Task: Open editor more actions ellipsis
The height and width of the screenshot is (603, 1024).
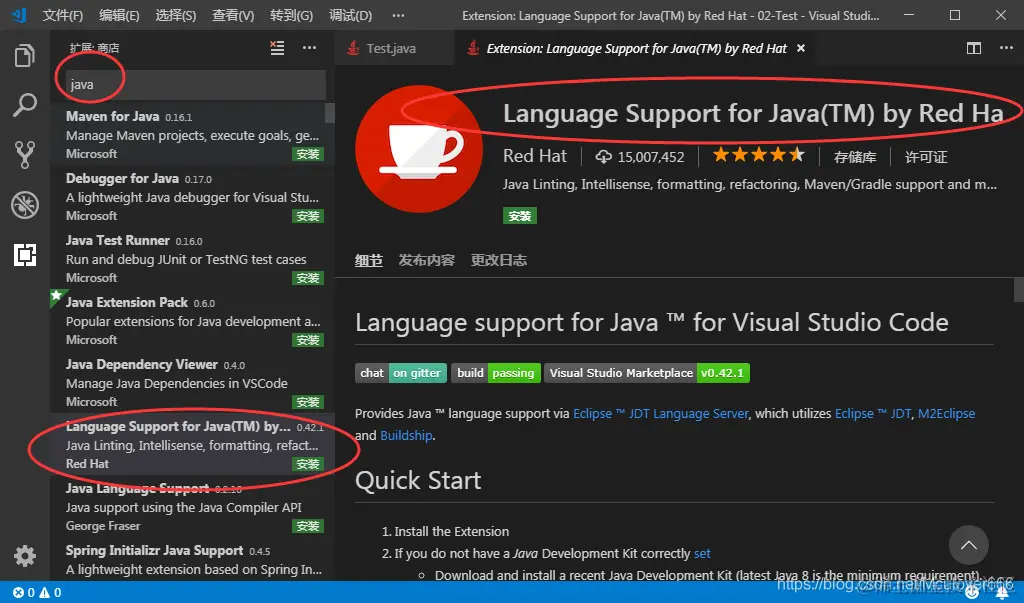Action: pos(1006,48)
